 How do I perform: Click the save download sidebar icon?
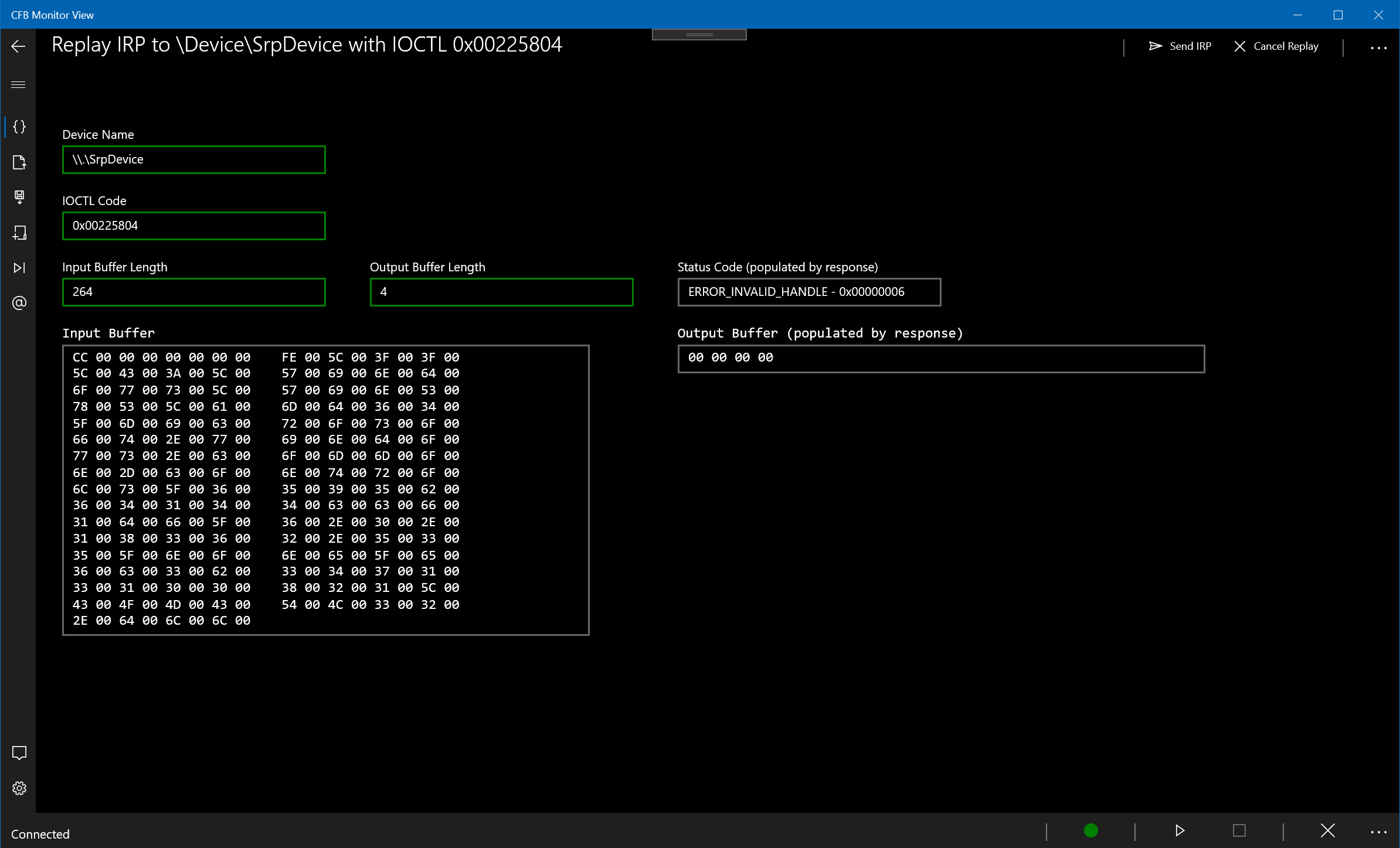coord(19,197)
